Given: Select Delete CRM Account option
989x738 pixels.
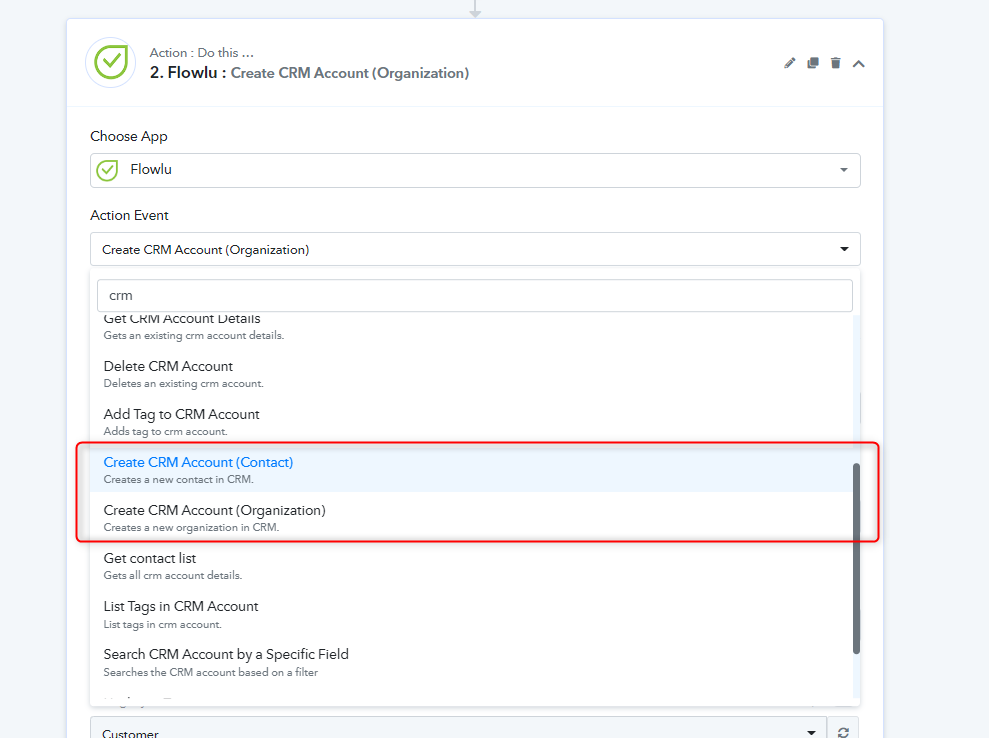Looking at the screenshot, I should click(472, 374).
